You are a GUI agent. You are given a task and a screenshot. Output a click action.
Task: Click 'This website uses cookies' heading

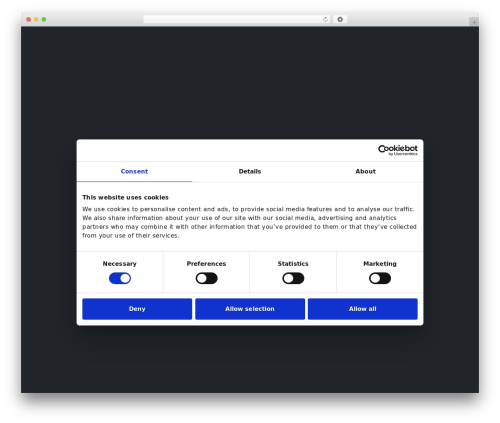pos(125,197)
